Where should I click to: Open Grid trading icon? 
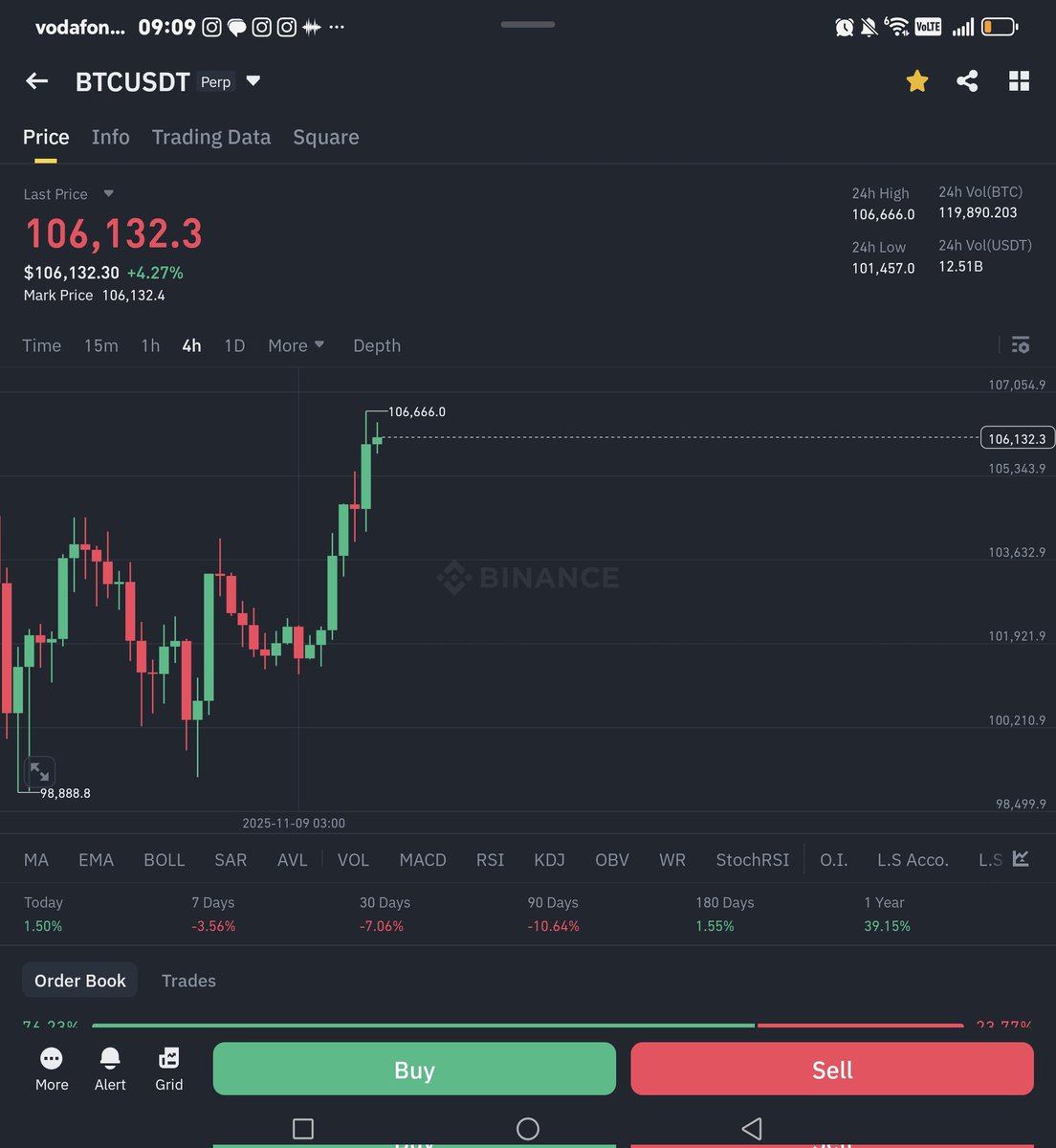[169, 1070]
